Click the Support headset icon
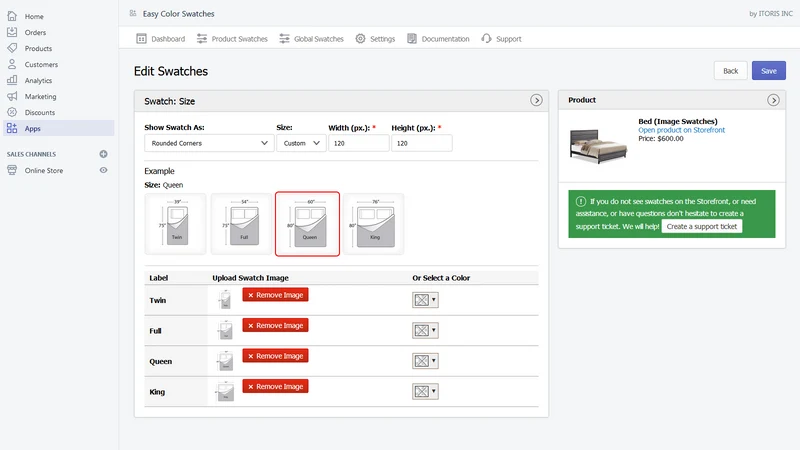The width and height of the screenshot is (800, 450). coord(486,39)
